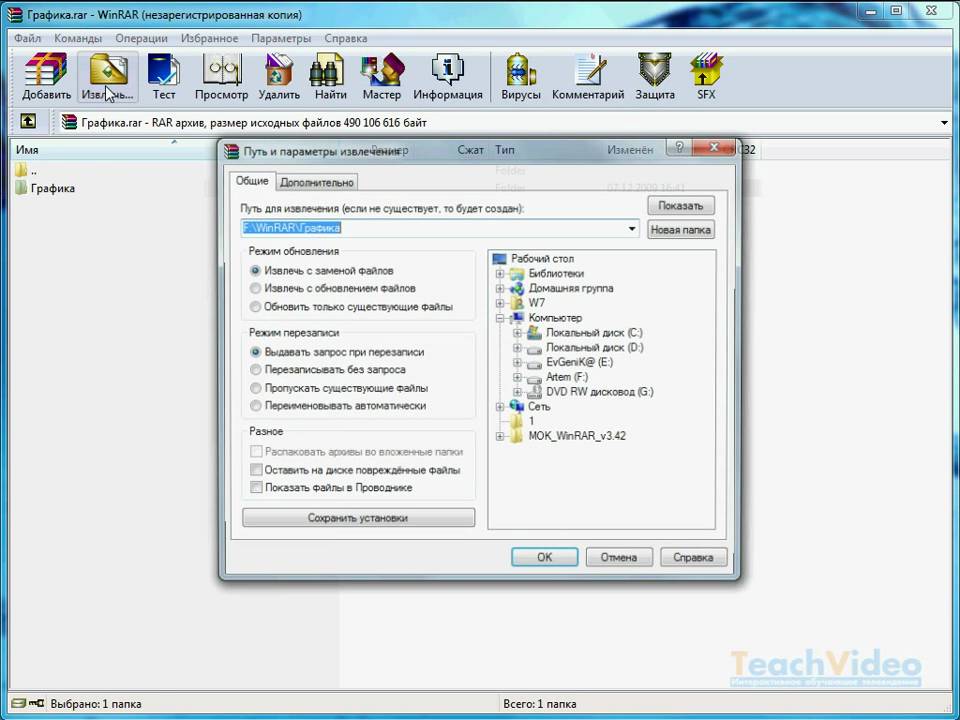Confirm extraction with OK
The height and width of the screenshot is (720, 960).
544,557
